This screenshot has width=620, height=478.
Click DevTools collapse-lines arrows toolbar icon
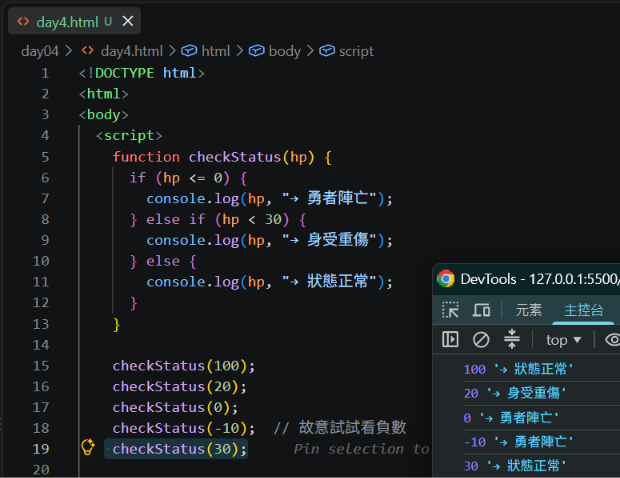click(x=512, y=339)
